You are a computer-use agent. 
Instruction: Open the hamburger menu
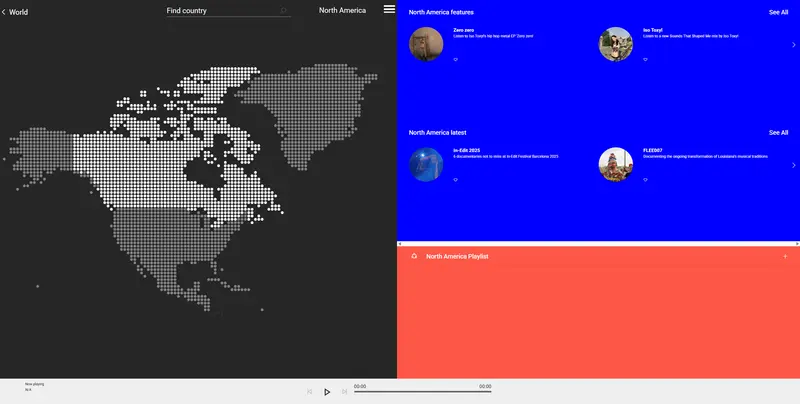(389, 9)
